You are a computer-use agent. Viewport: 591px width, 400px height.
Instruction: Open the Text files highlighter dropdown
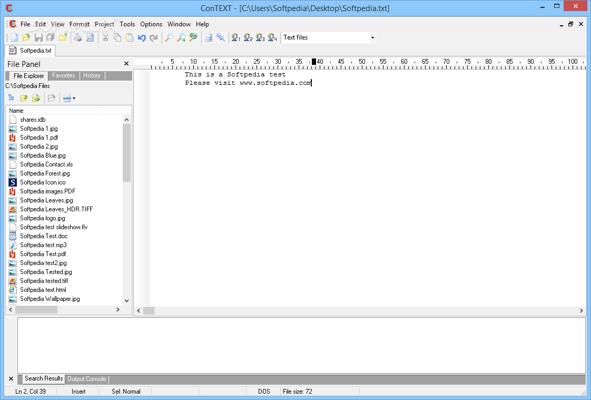click(372, 37)
